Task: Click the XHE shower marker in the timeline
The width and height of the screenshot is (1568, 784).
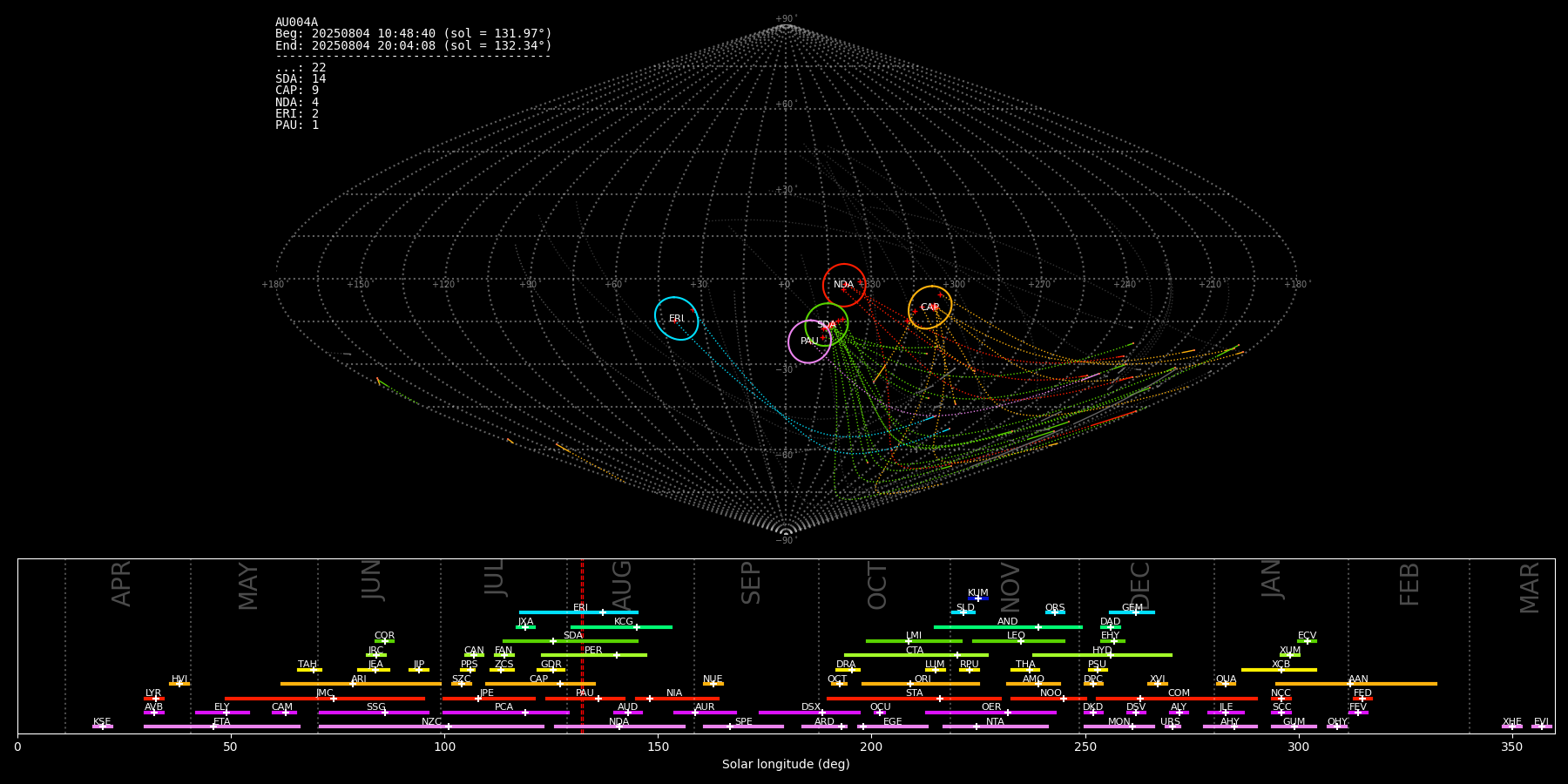Action: tap(1512, 727)
